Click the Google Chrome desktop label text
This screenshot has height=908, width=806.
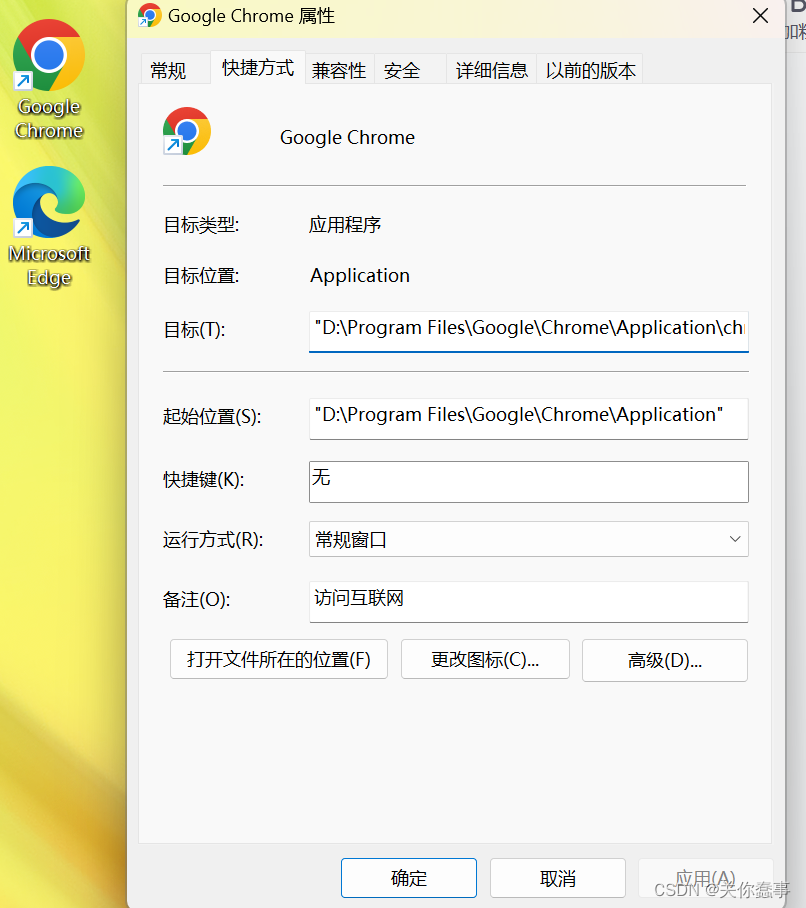tap(49, 119)
